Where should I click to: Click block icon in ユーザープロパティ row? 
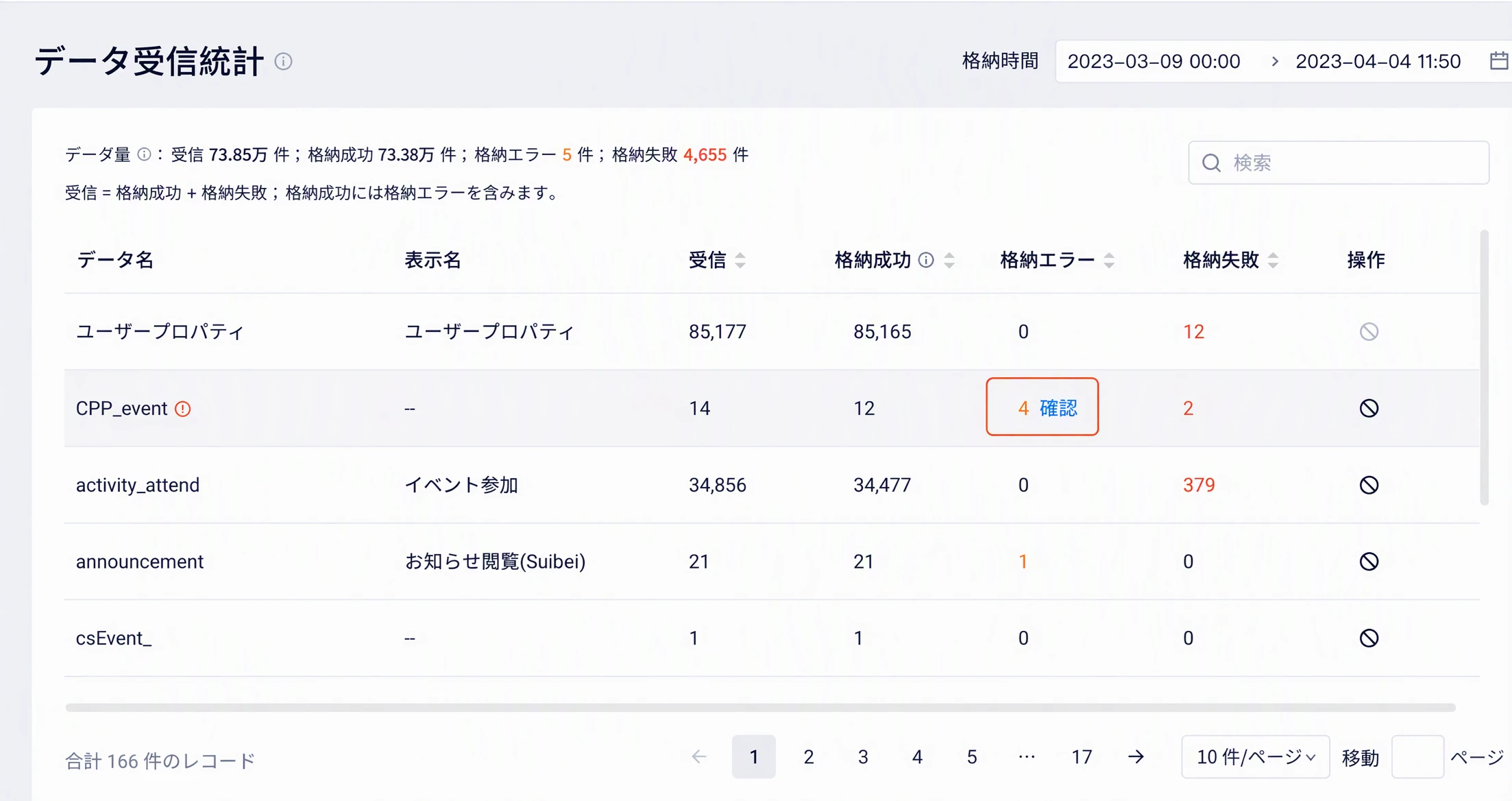1369,332
